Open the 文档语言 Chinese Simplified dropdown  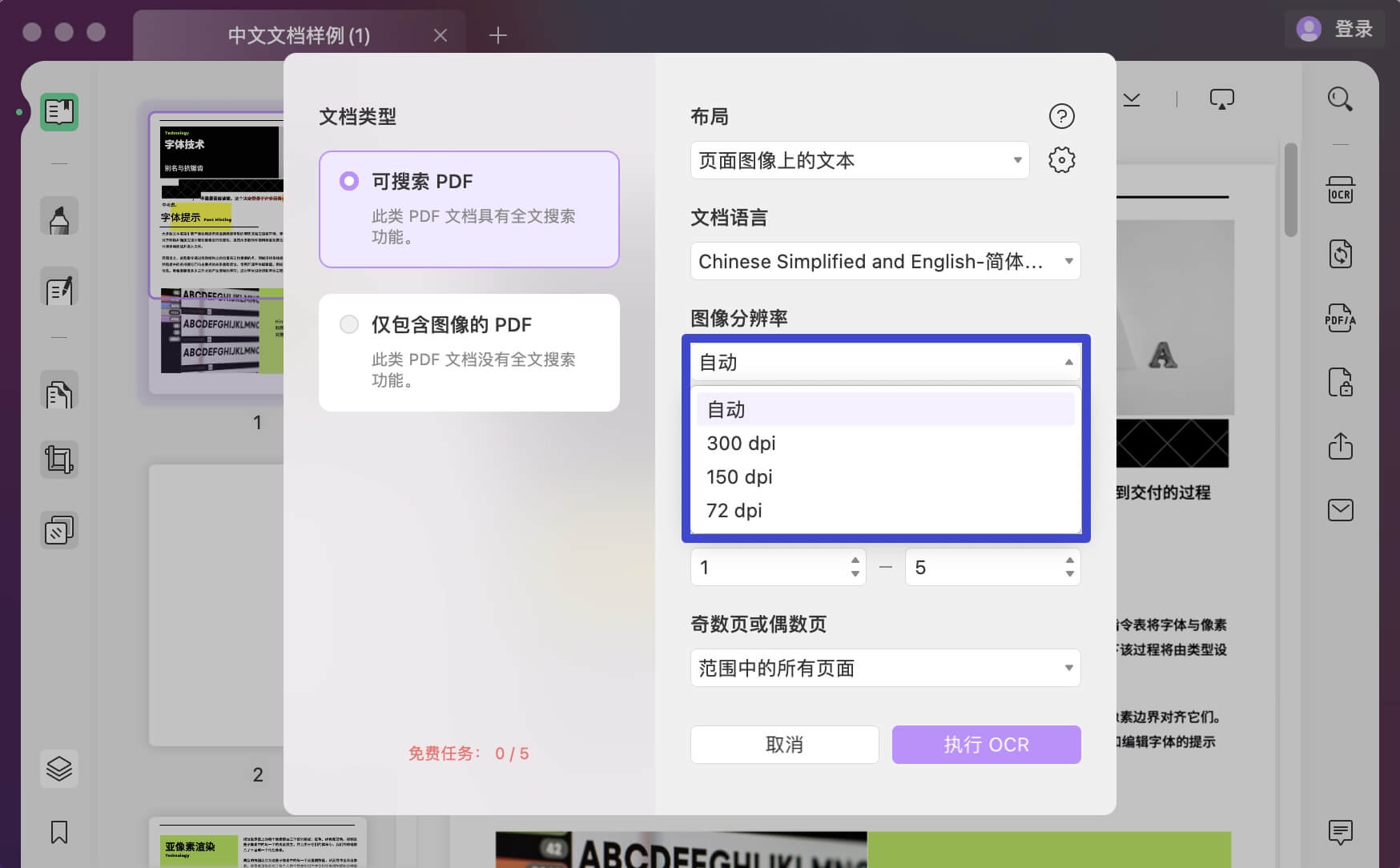pos(885,261)
